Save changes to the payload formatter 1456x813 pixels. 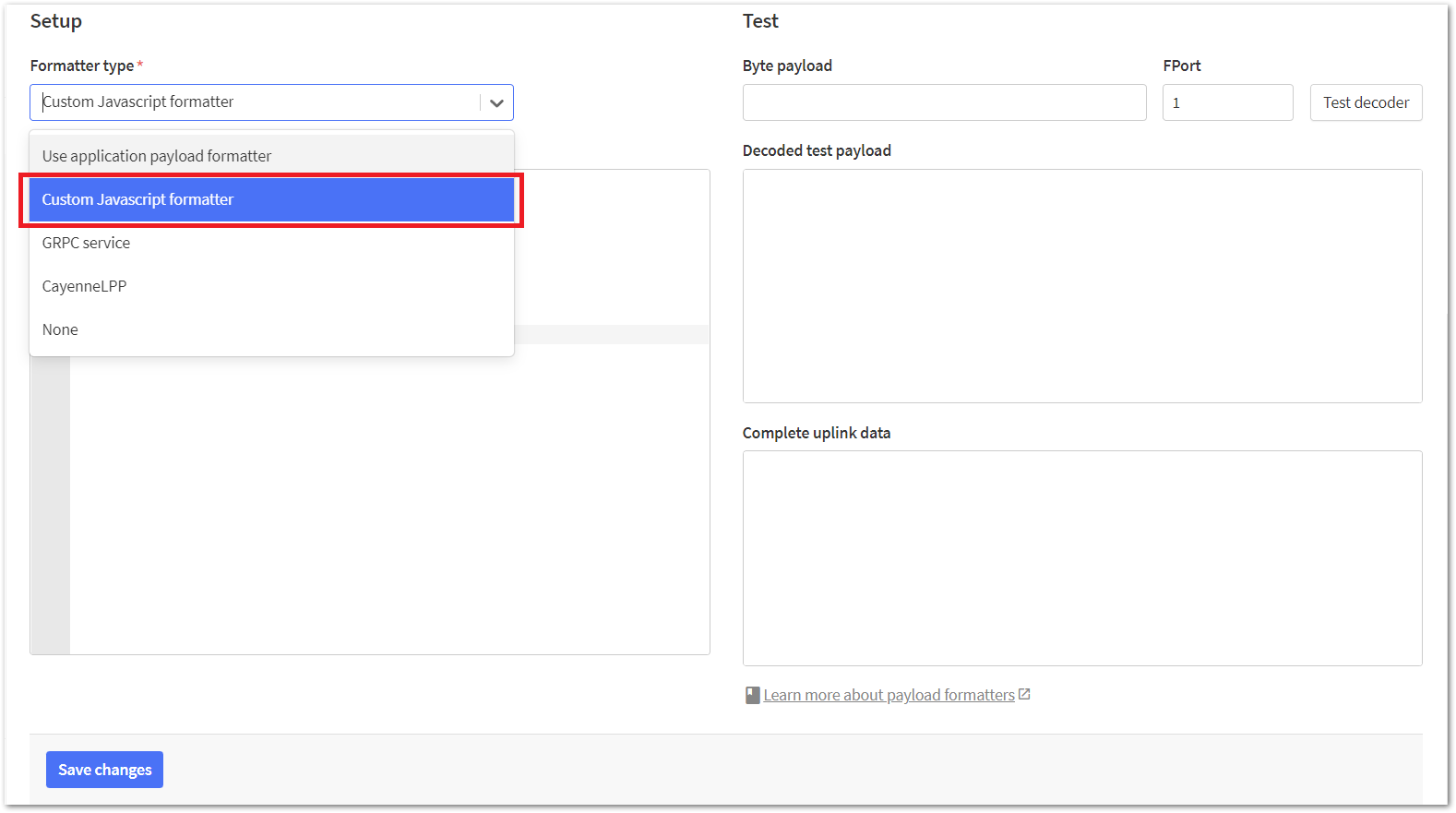[x=104, y=770]
